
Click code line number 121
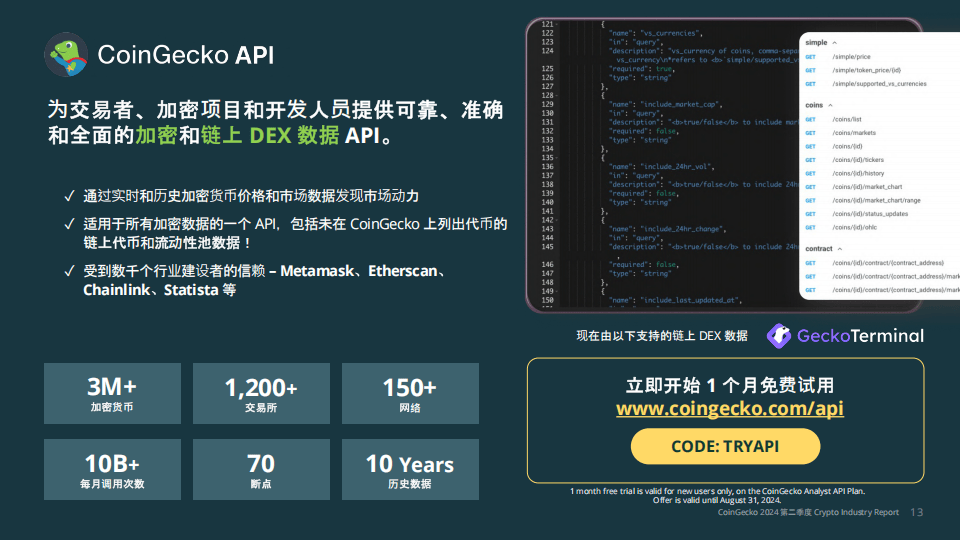(x=547, y=24)
